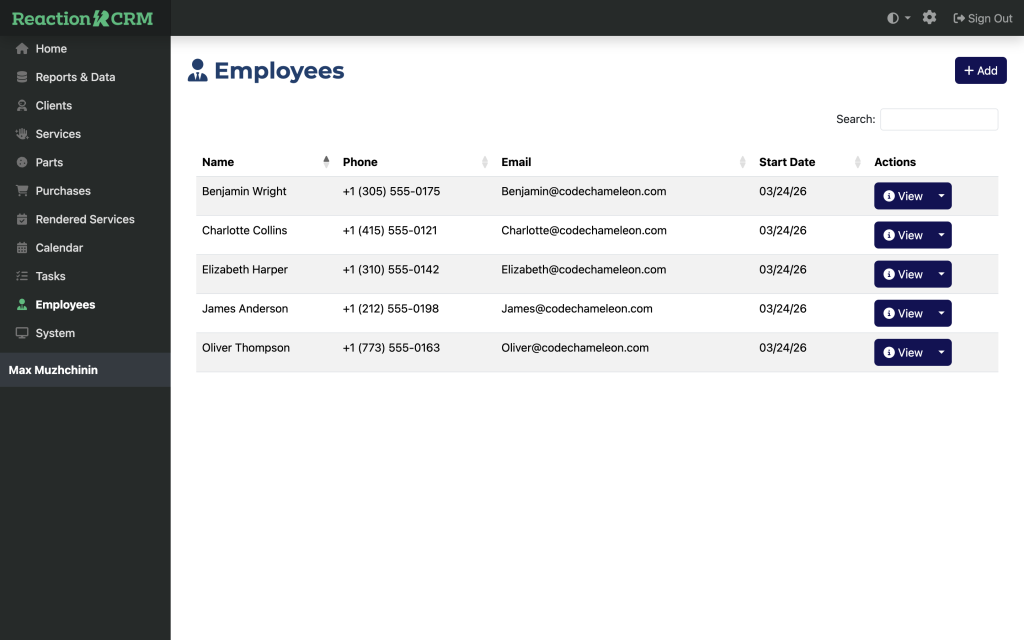Click the System monitor icon in sidebar
This screenshot has height=640, width=1024.
coord(22,333)
